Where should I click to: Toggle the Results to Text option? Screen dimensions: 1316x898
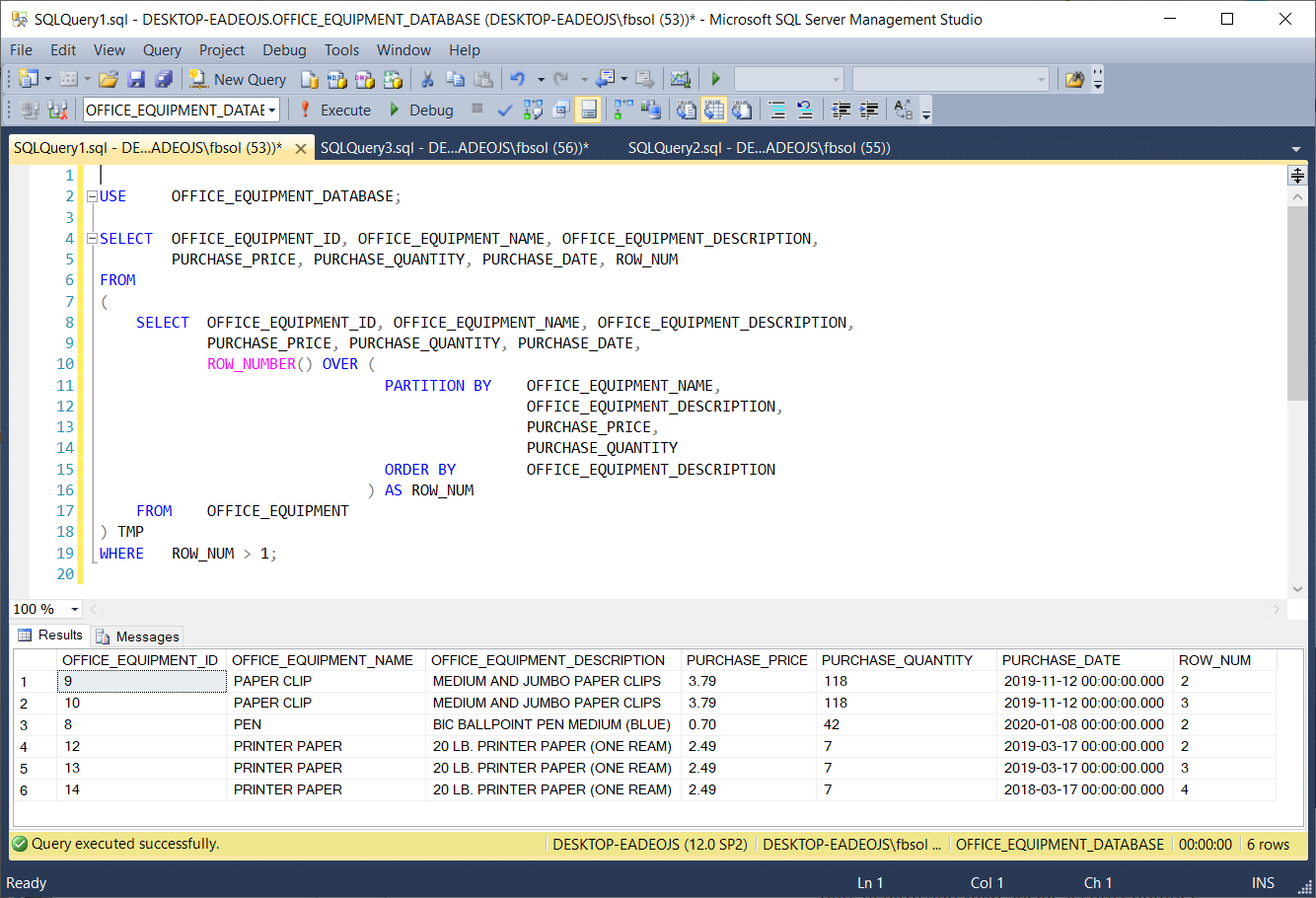click(687, 110)
